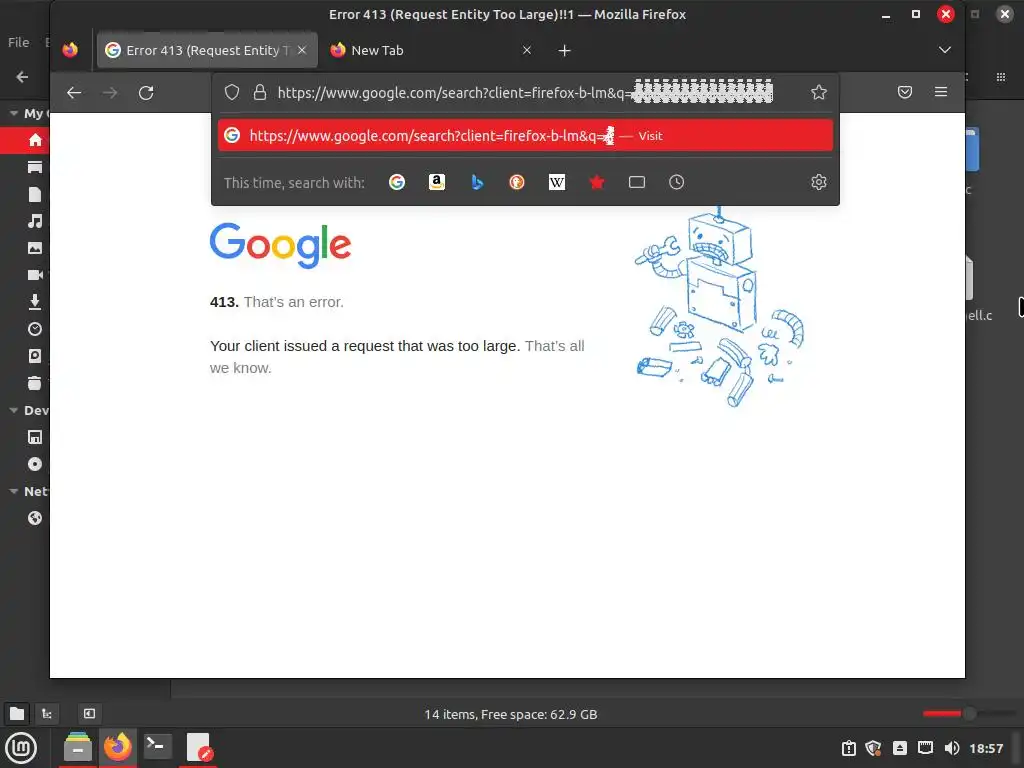Search within bookmarks using red star

(597, 182)
